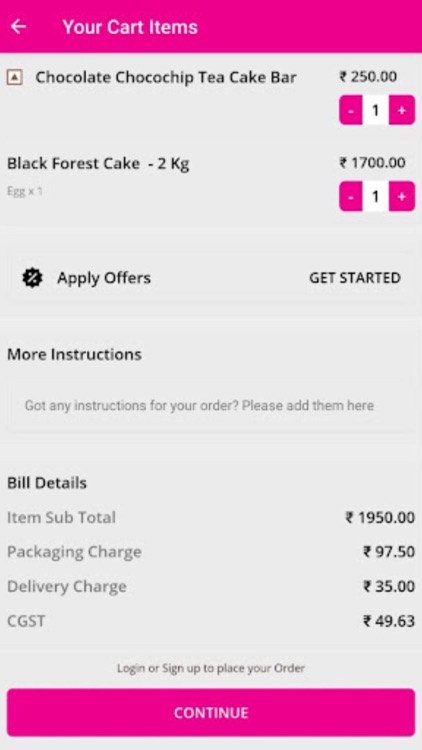
Task: Increase Black Forest Cake quantity
Action: (x=401, y=197)
